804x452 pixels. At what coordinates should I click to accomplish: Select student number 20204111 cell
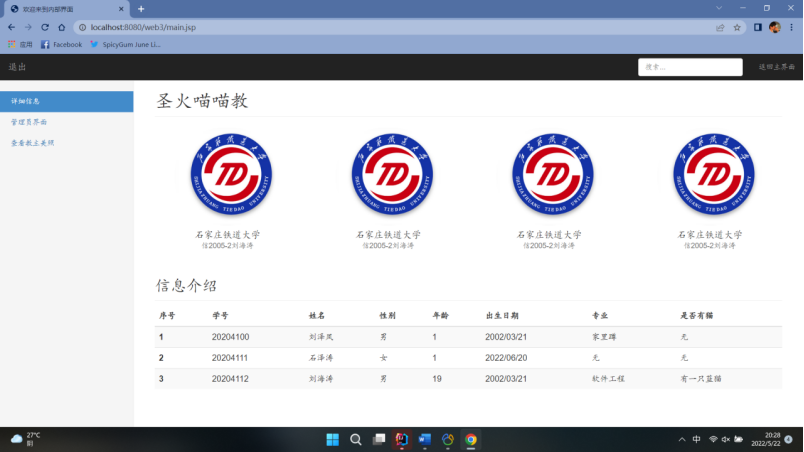[230, 358]
